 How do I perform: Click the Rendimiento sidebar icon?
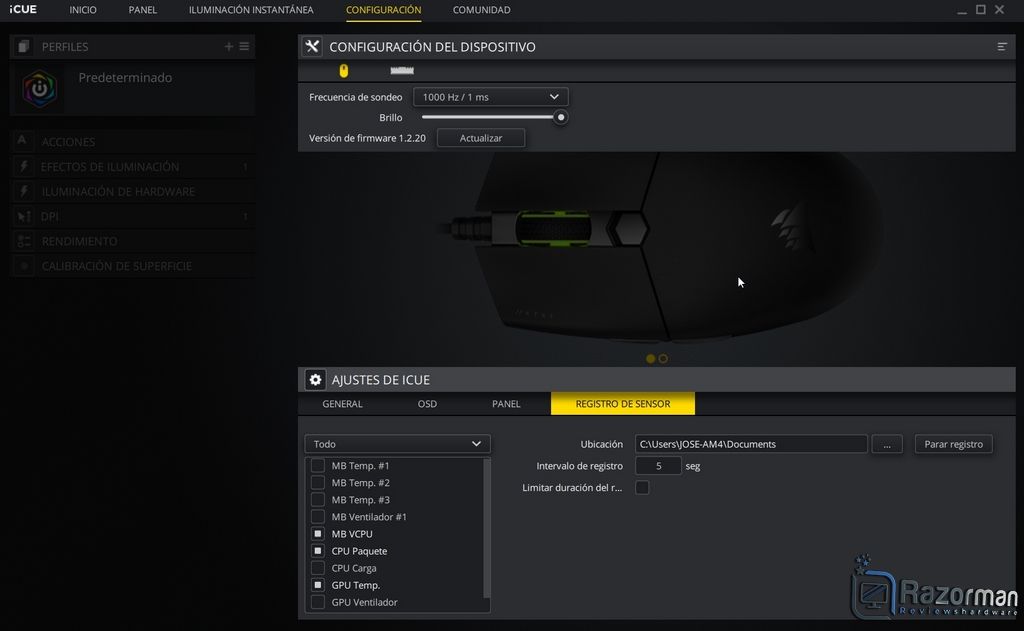[x=24, y=241]
